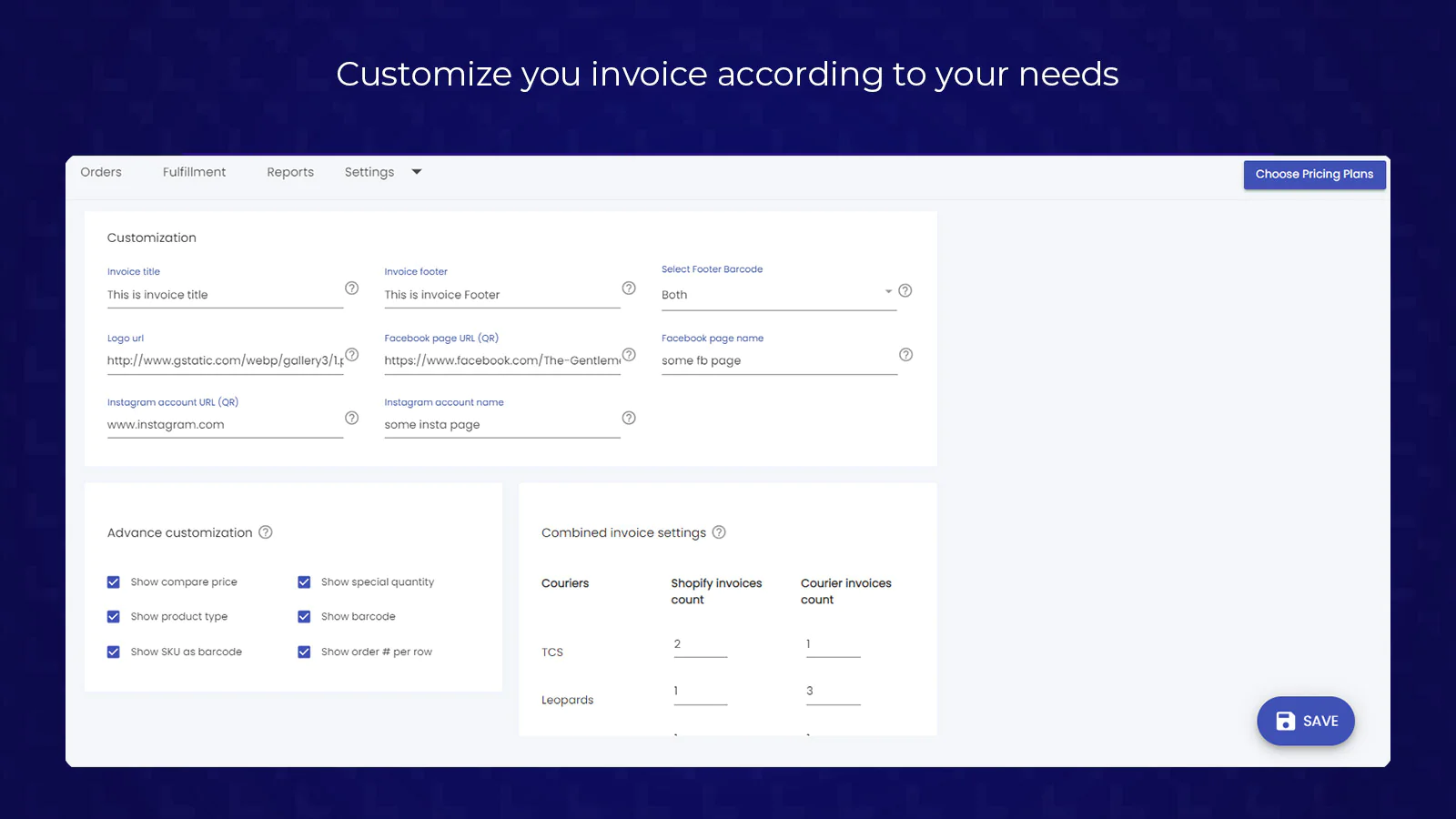1456x819 pixels.
Task: Click help icon beside Facebook page URL field
Action: tap(629, 355)
